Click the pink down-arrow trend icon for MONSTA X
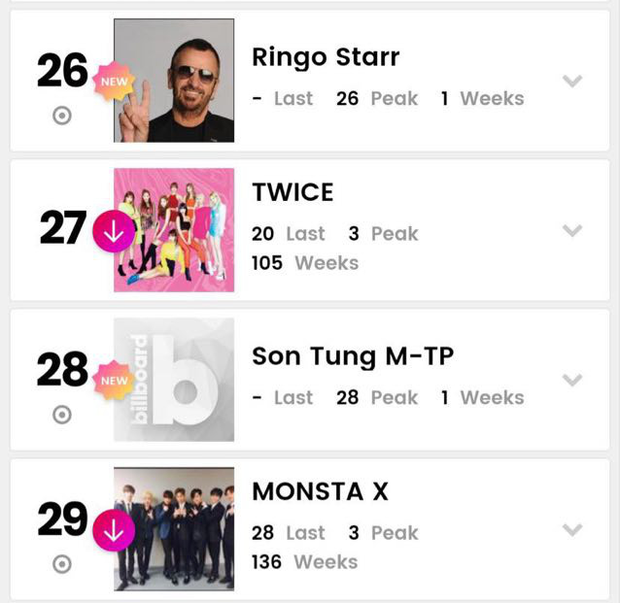 pyautogui.click(x=112, y=528)
